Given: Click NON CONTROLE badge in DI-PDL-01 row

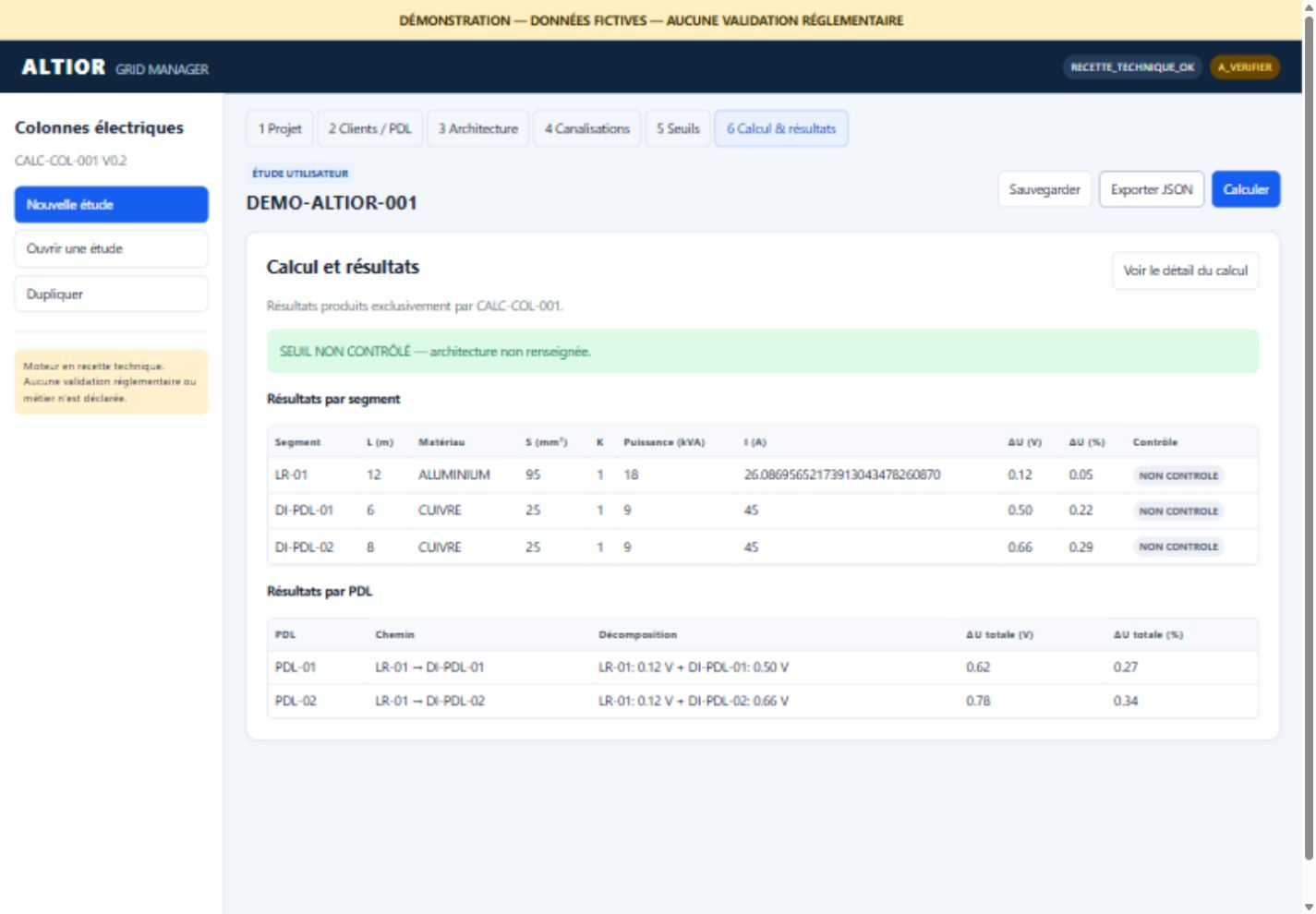Looking at the screenshot, I should click(1178, 511).
